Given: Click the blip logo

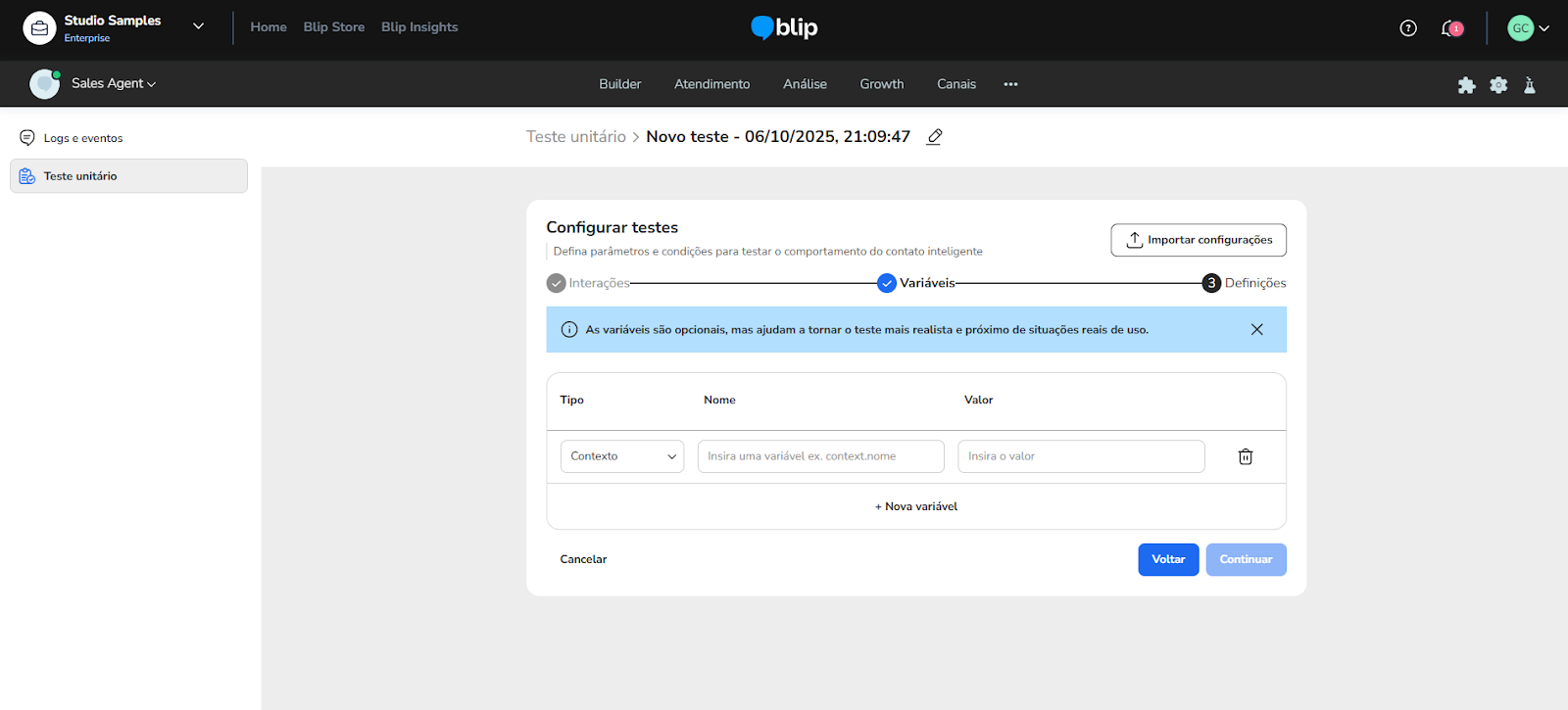Looking at the screenshot, I should (784, 27).
